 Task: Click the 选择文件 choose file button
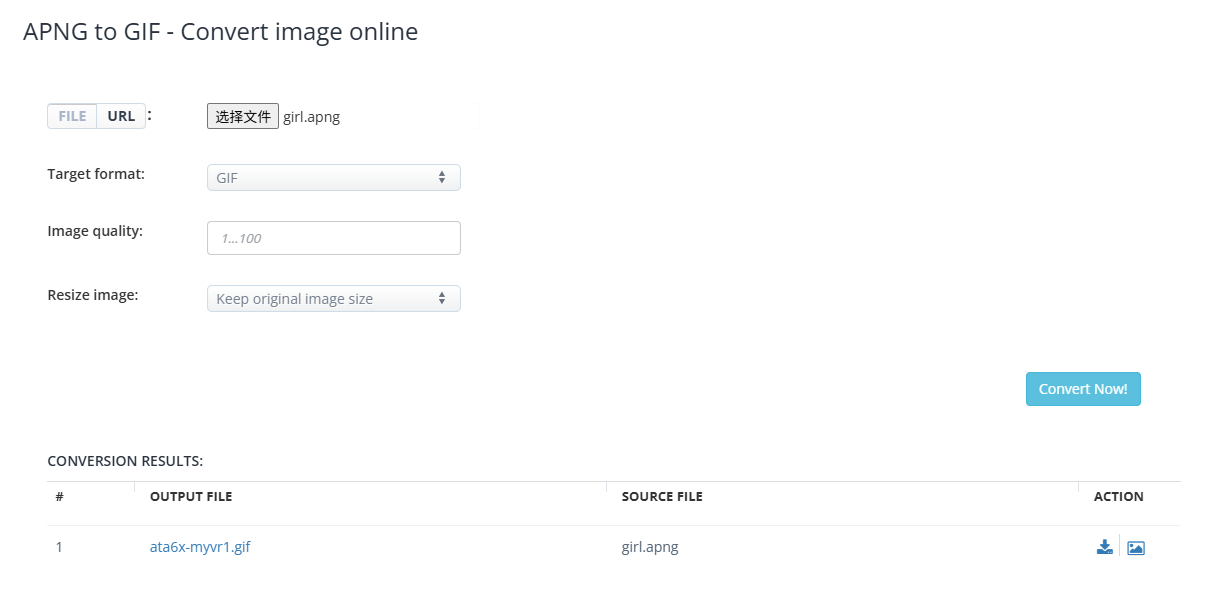point(243,117)
